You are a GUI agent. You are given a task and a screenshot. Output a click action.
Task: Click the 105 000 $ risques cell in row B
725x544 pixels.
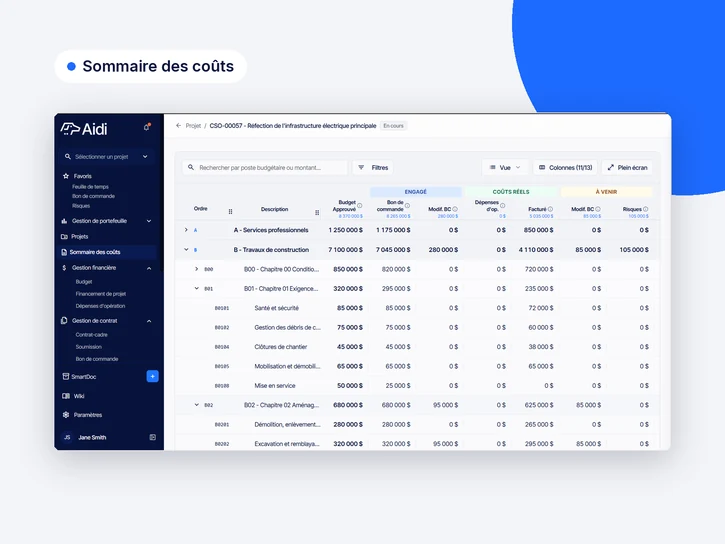(634, 250)
